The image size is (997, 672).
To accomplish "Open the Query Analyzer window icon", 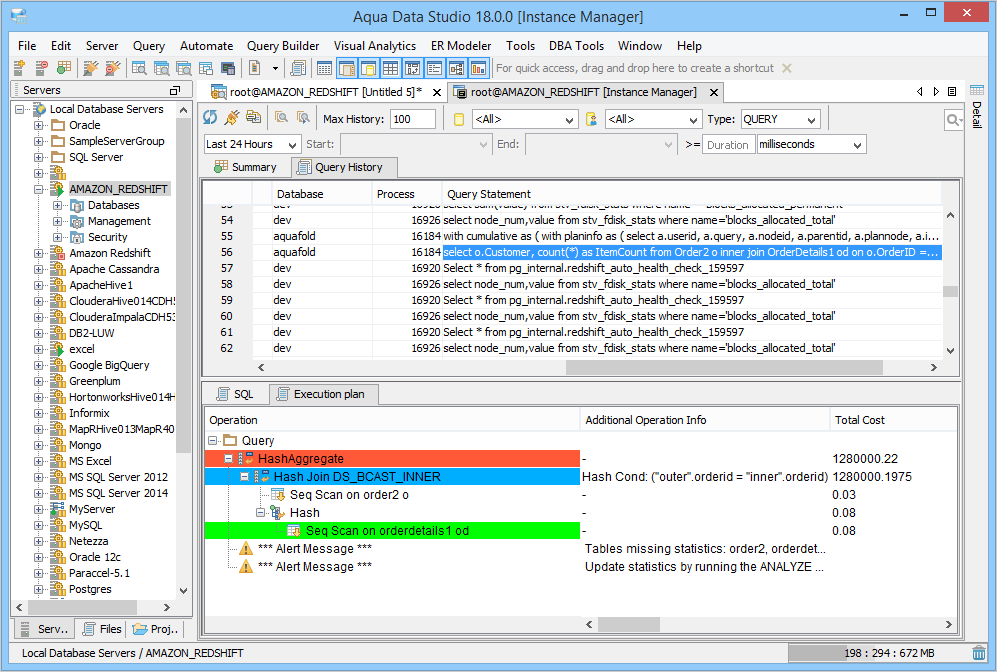I will click(x=139, y=67).
